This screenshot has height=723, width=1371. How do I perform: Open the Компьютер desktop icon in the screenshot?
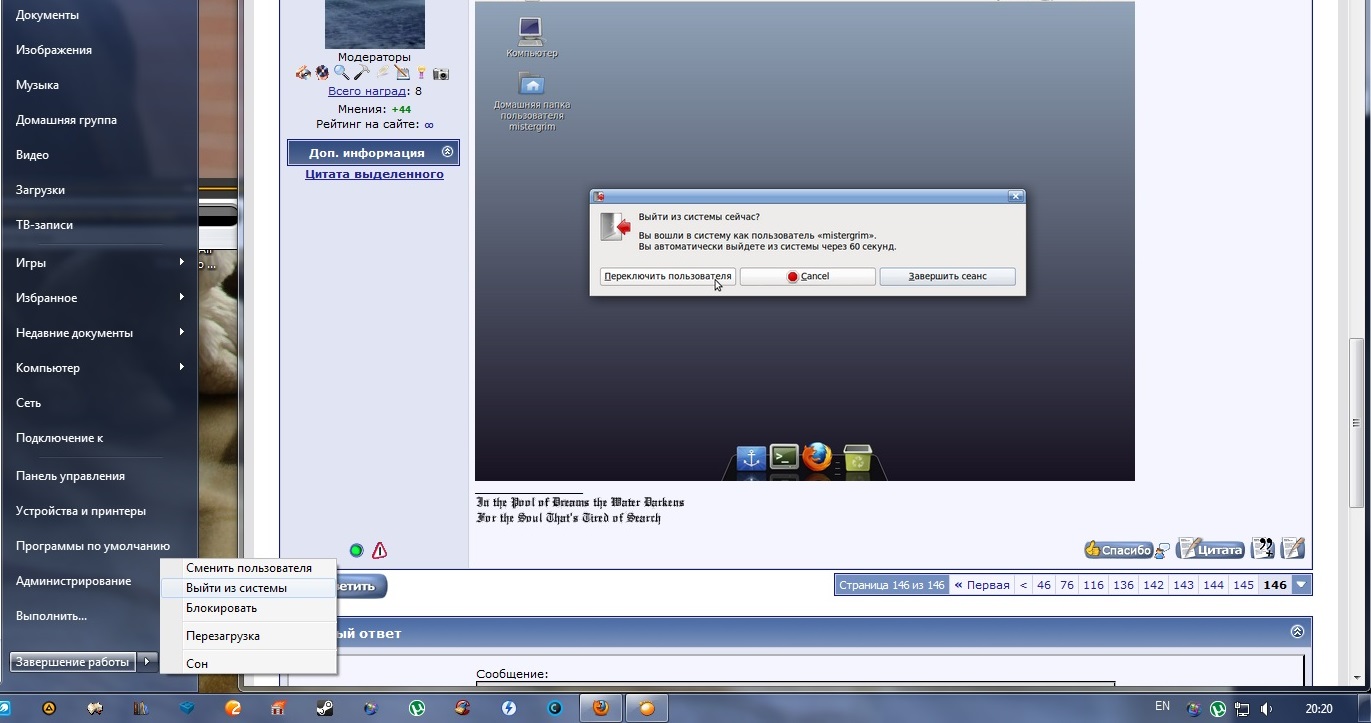[531, 31]
